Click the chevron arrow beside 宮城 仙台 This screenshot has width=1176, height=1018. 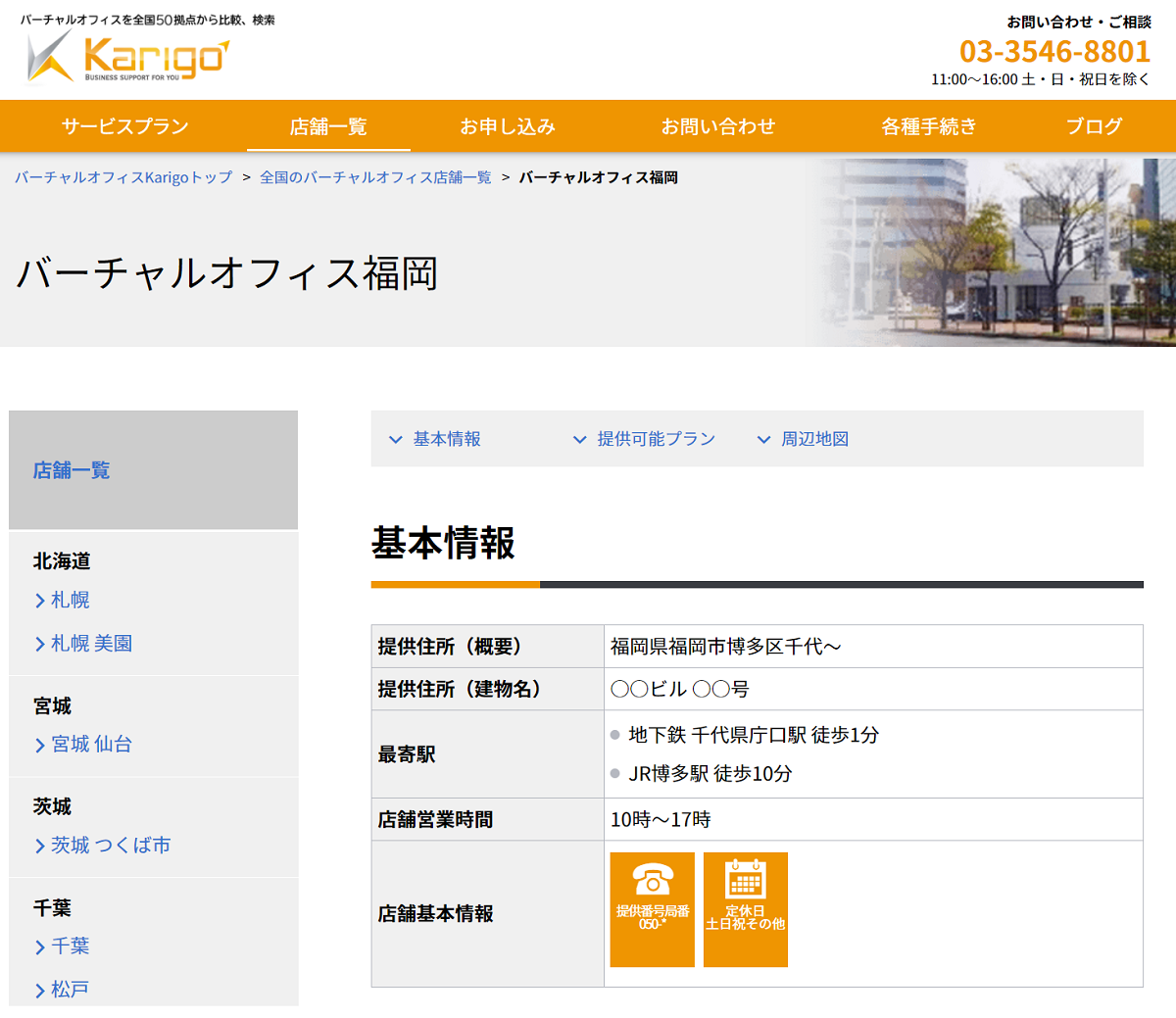(x=40, y=746)
